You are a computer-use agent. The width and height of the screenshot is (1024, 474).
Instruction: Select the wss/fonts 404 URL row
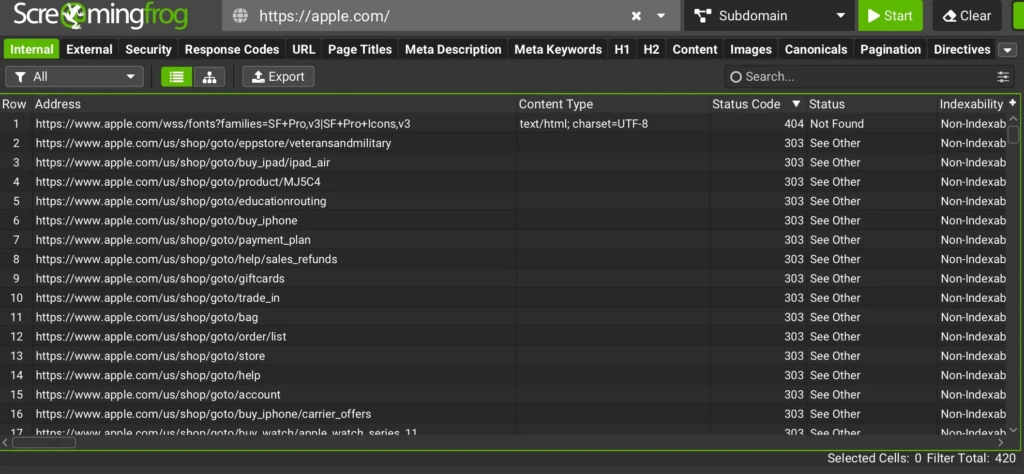click(223, 123)
